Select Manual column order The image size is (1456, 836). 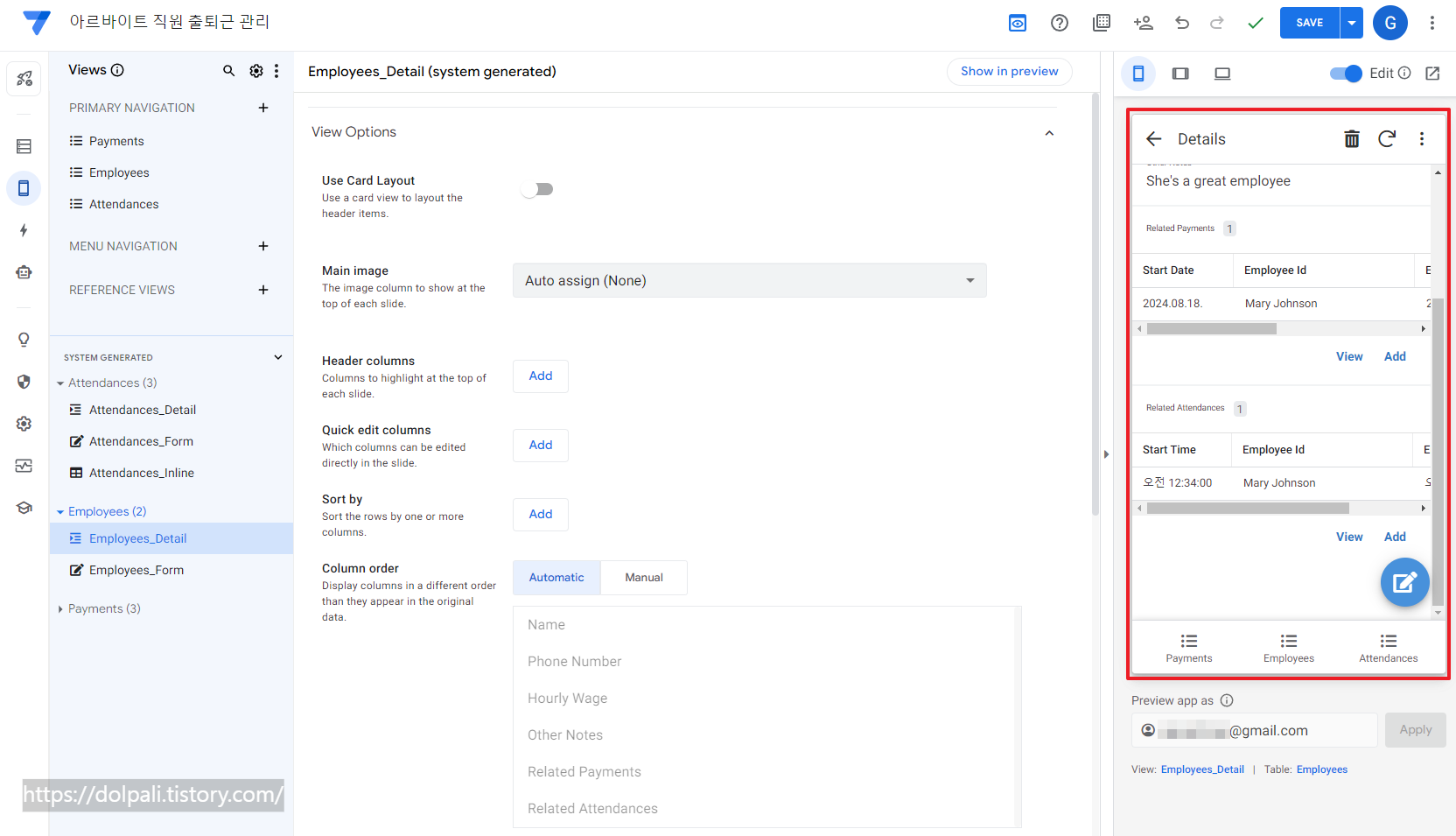pos(644,578)
